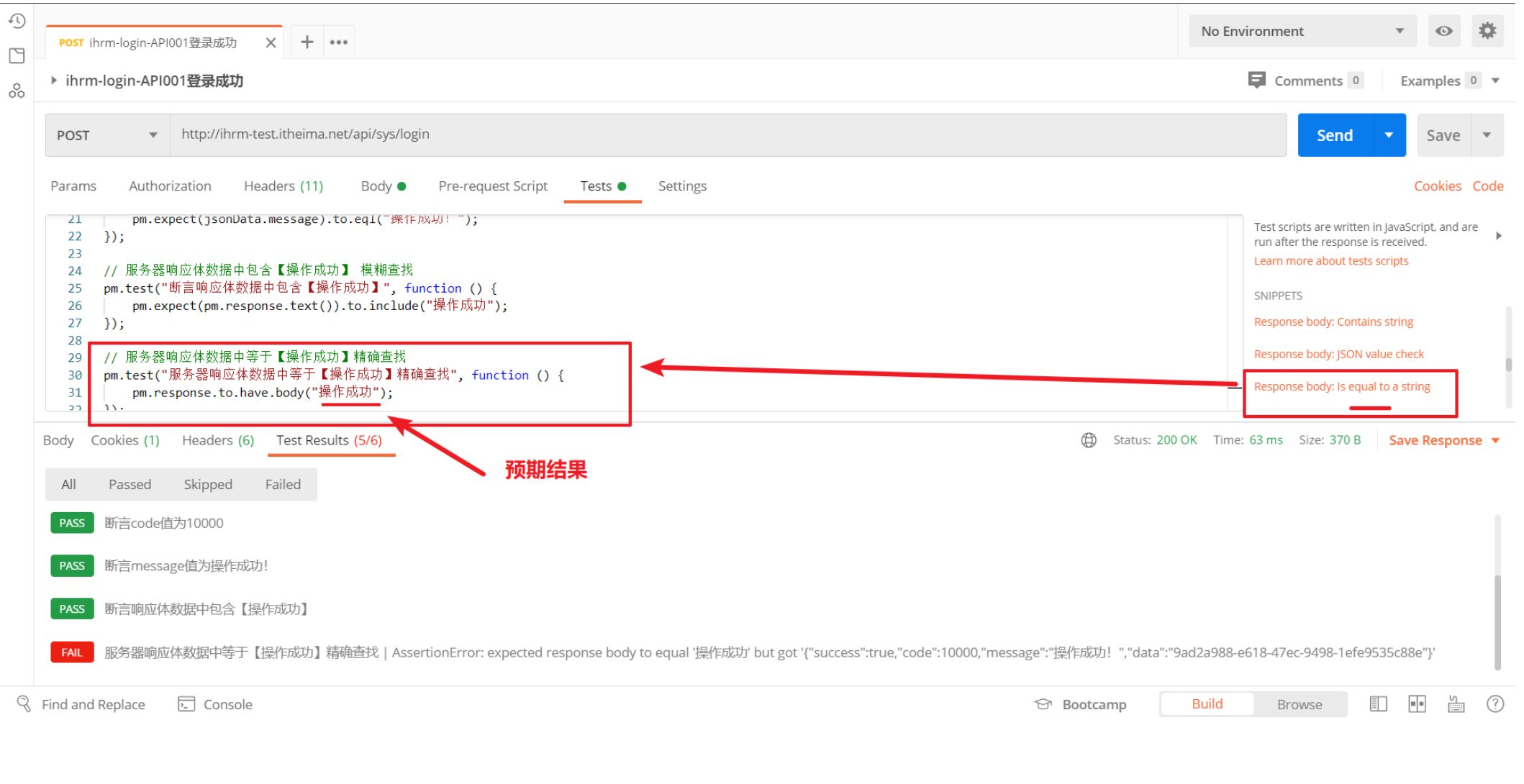The image size is (1524, 784).
Task: Expand the Send button arrow options
Action: (1389, 135)
